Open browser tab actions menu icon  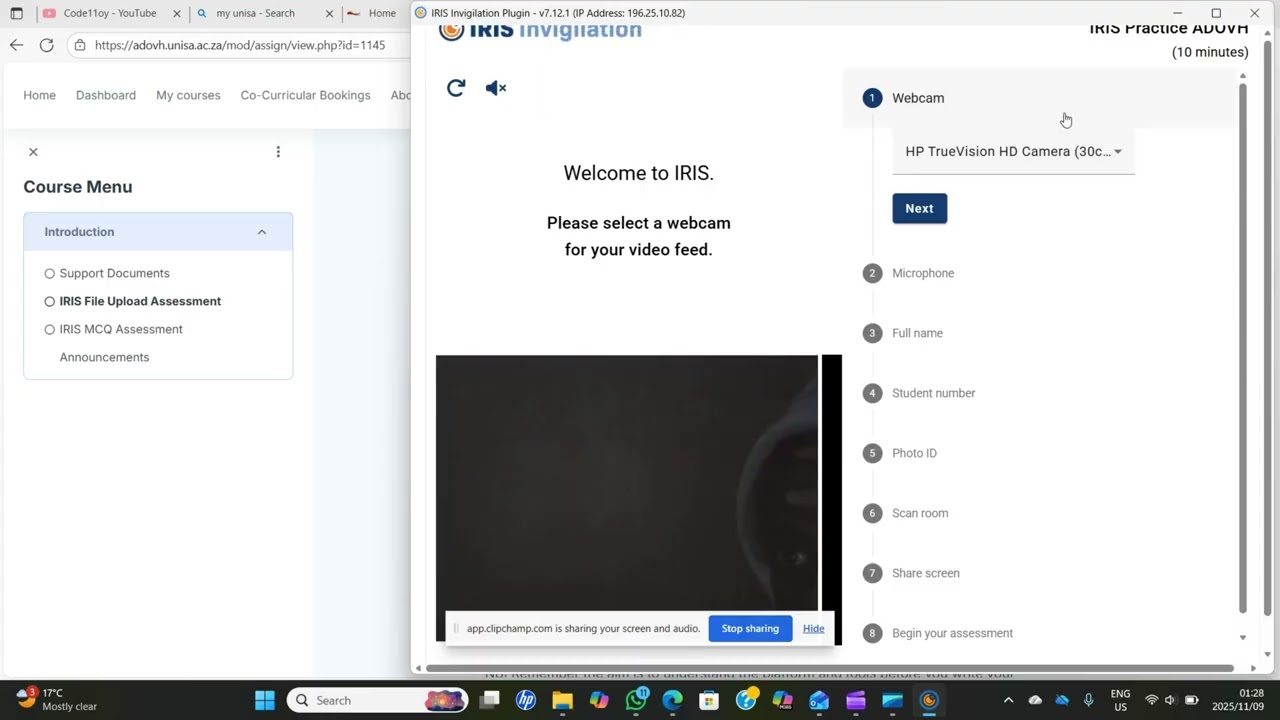16,13
